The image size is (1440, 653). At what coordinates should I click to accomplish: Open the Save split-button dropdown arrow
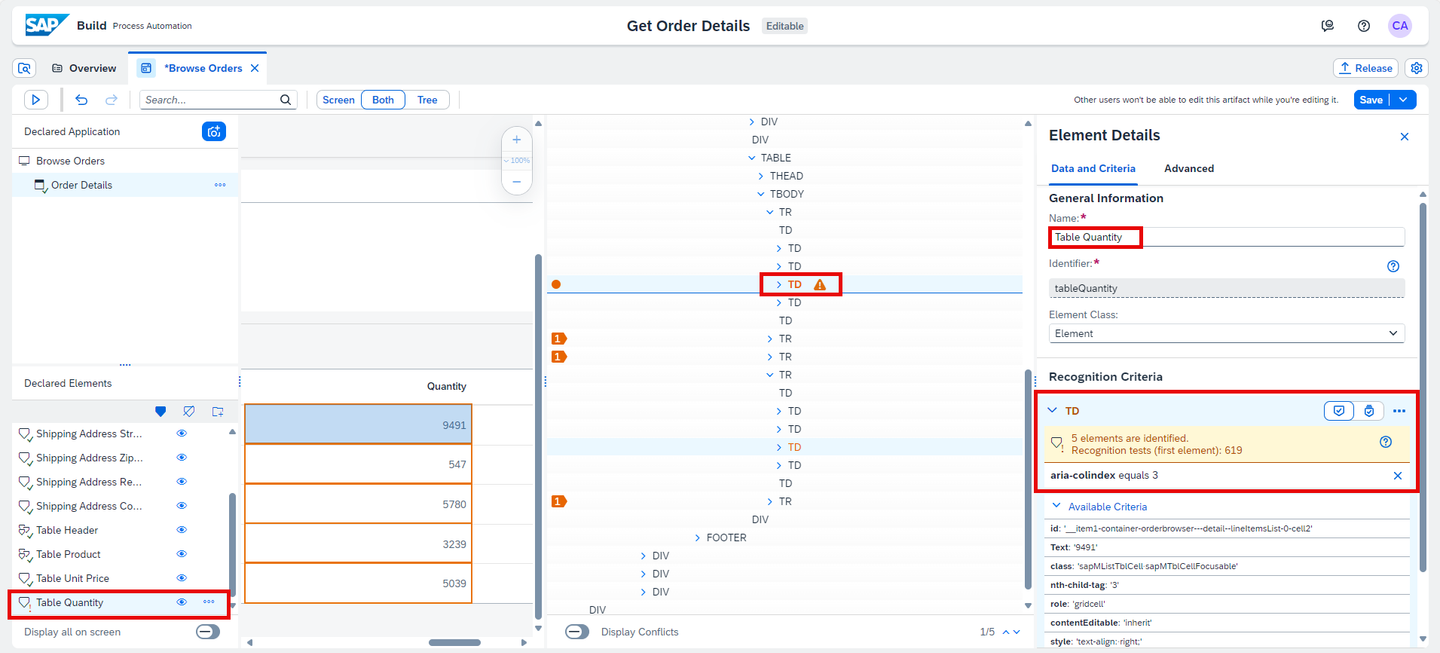[x=1404, y=100]
